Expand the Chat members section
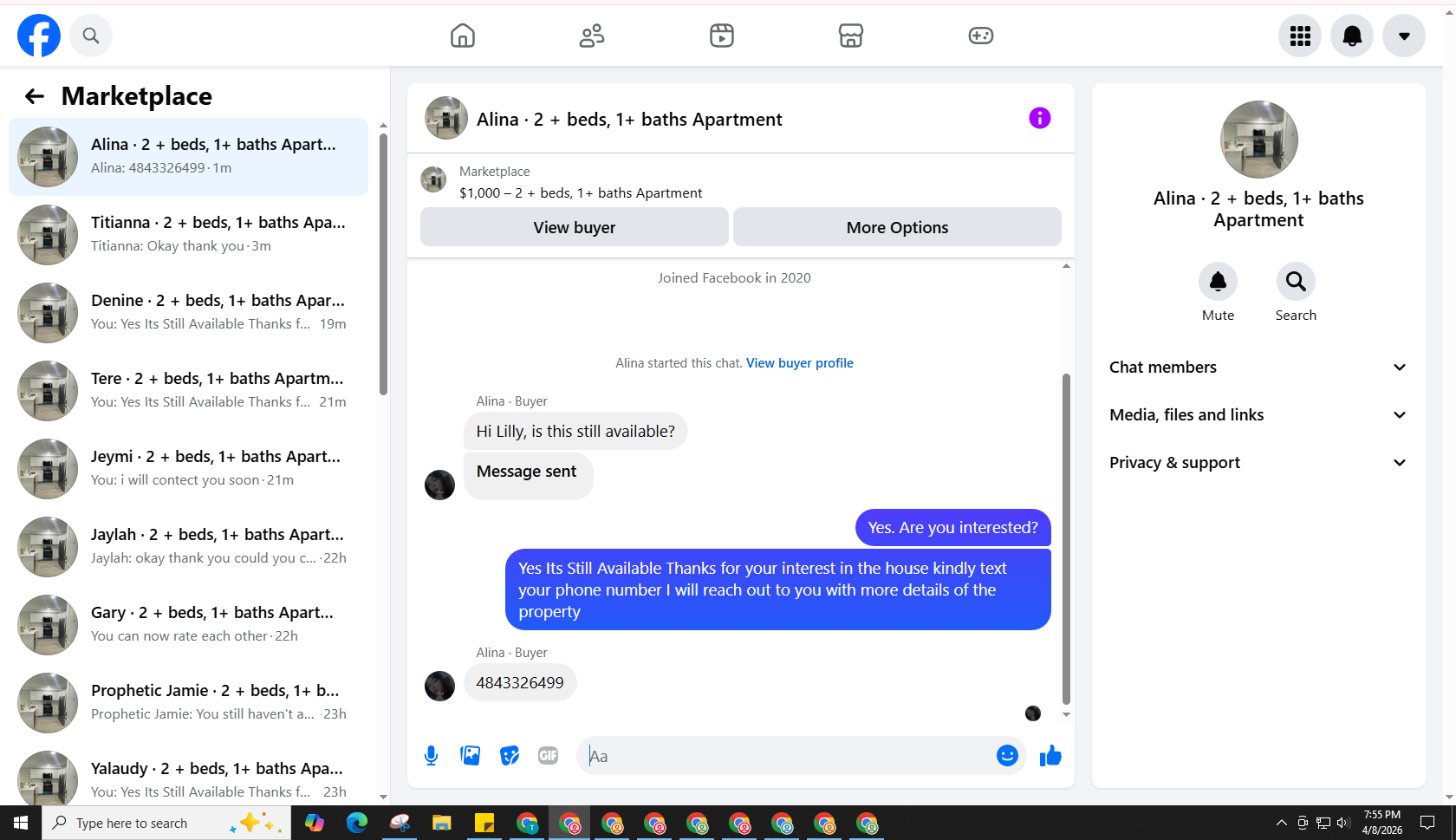 click(1258, 368)
